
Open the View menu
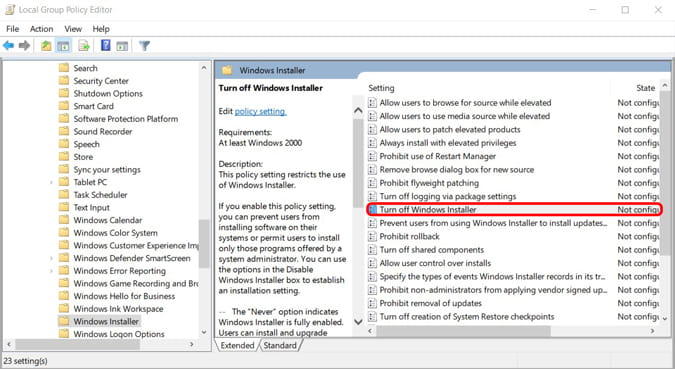point(73,29)
